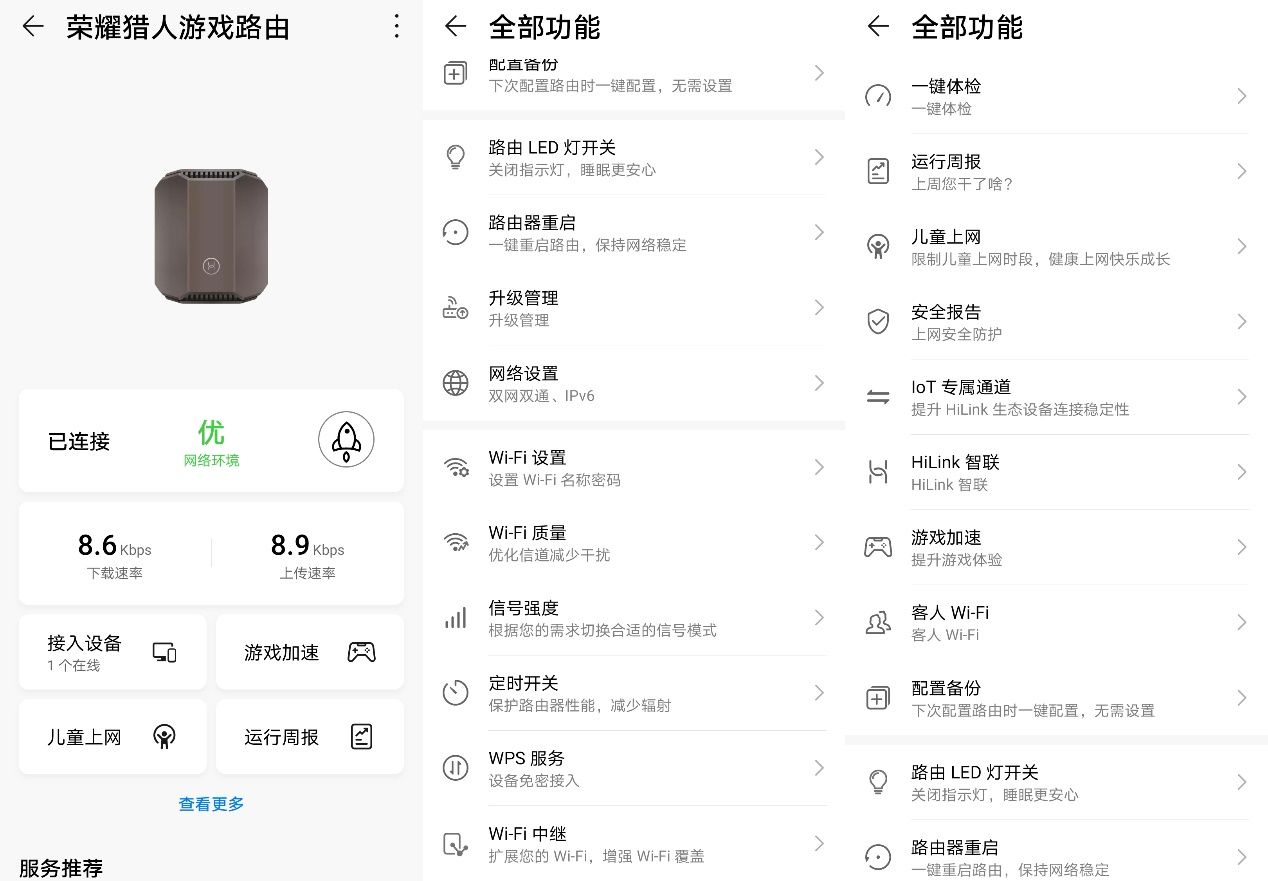Open the 客人 Wi-Fi entry
Screen dimensions: 1268x881
[x=1056, y=622]
